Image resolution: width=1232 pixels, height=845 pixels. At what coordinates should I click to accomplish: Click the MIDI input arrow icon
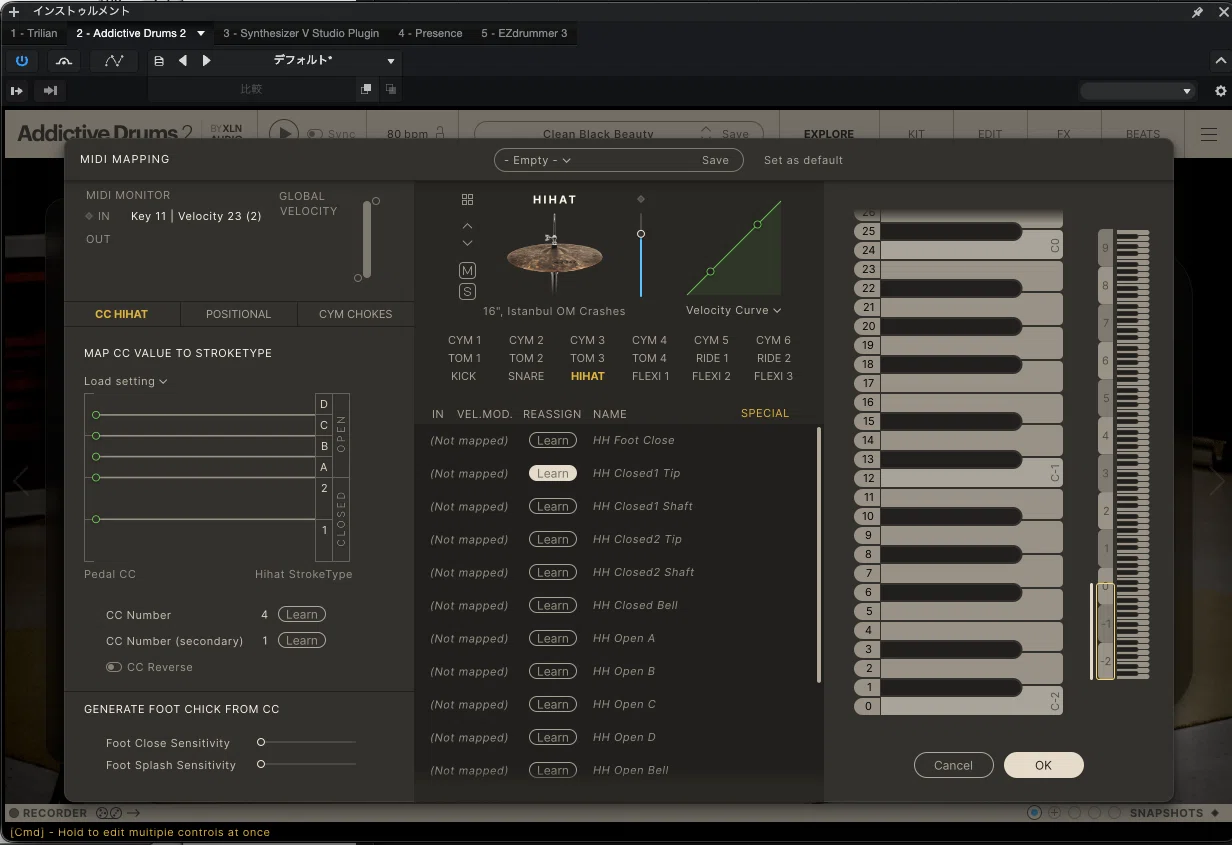click(x=17, y=90)
